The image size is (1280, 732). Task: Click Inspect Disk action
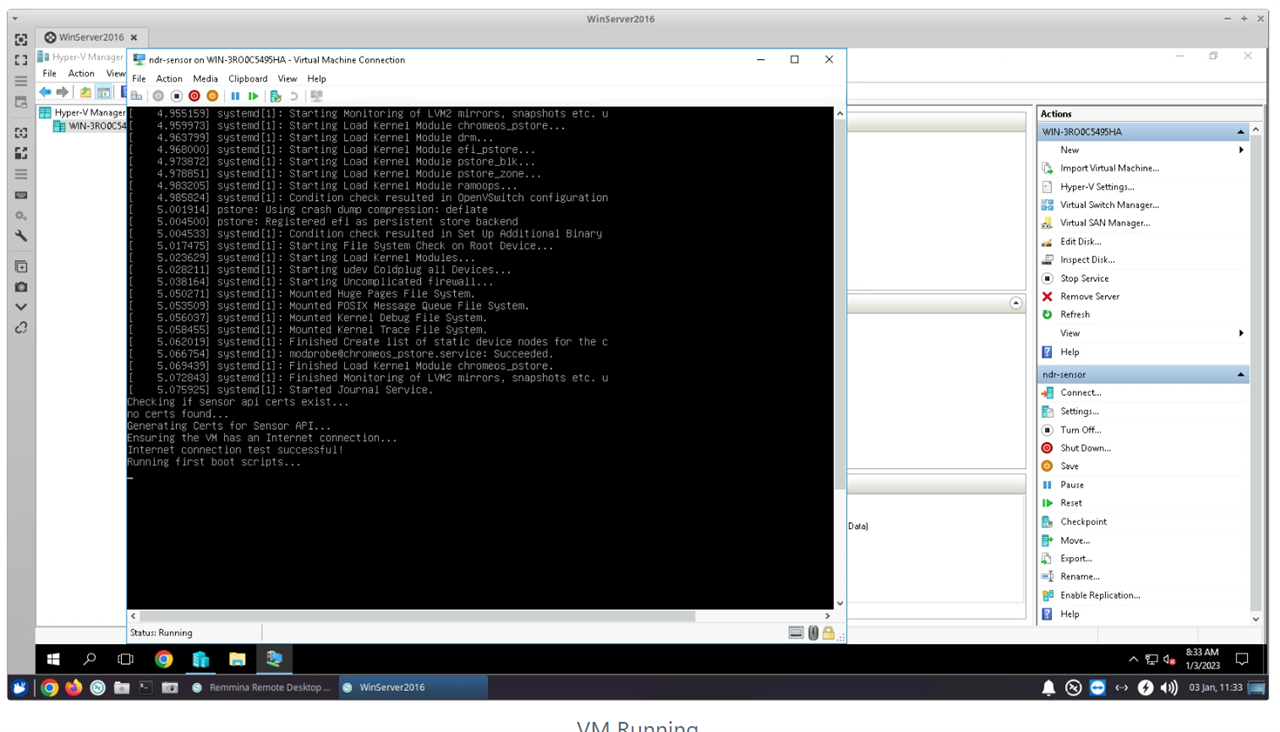[x=1087, y=260]
